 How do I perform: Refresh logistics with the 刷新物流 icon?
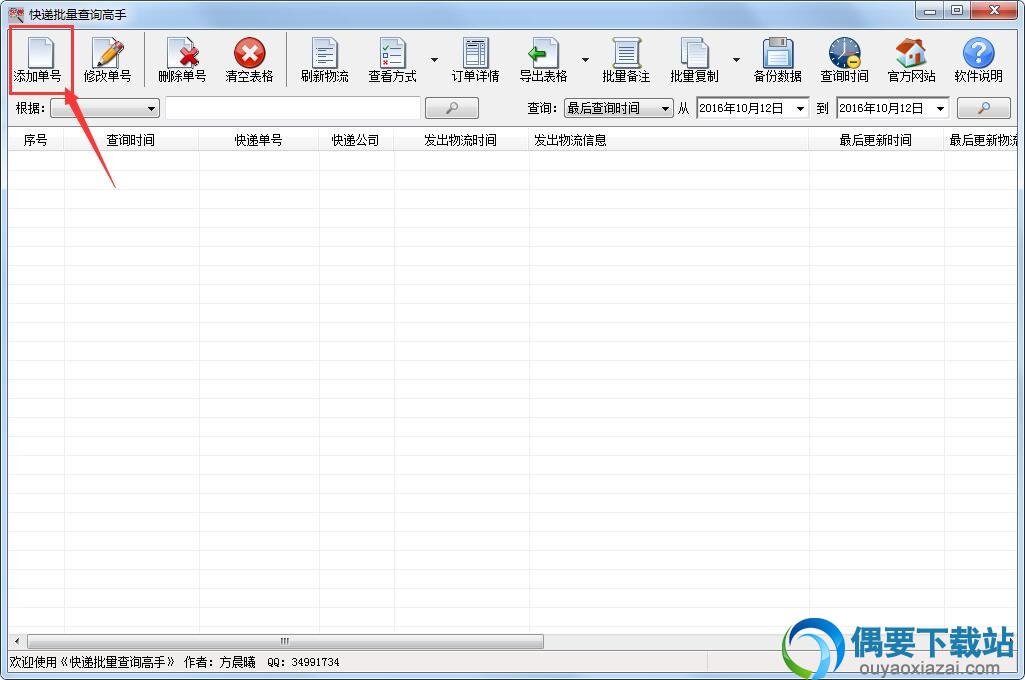[x=325, y=60]
